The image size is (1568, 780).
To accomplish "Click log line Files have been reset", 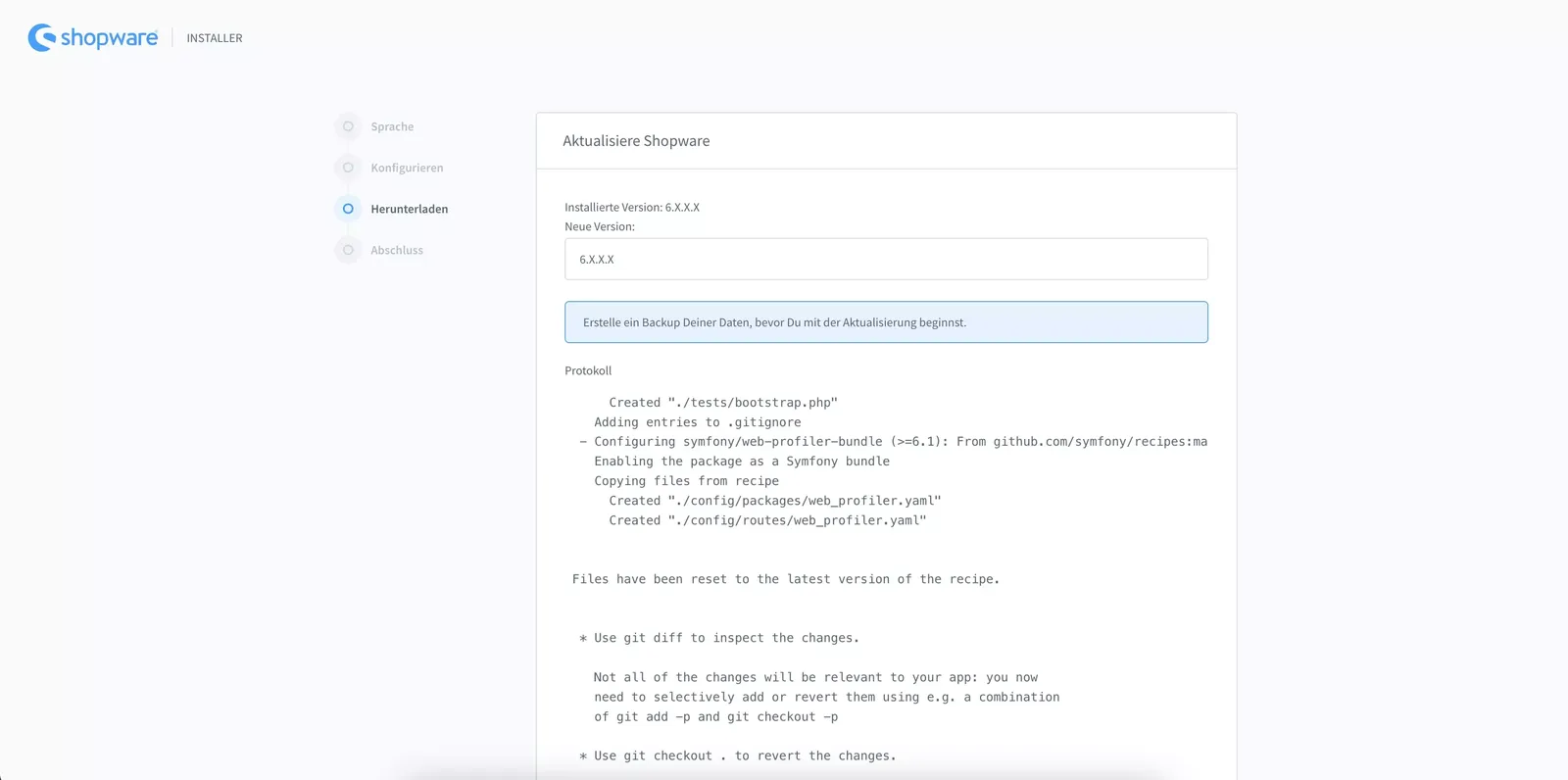I will 786,579.
